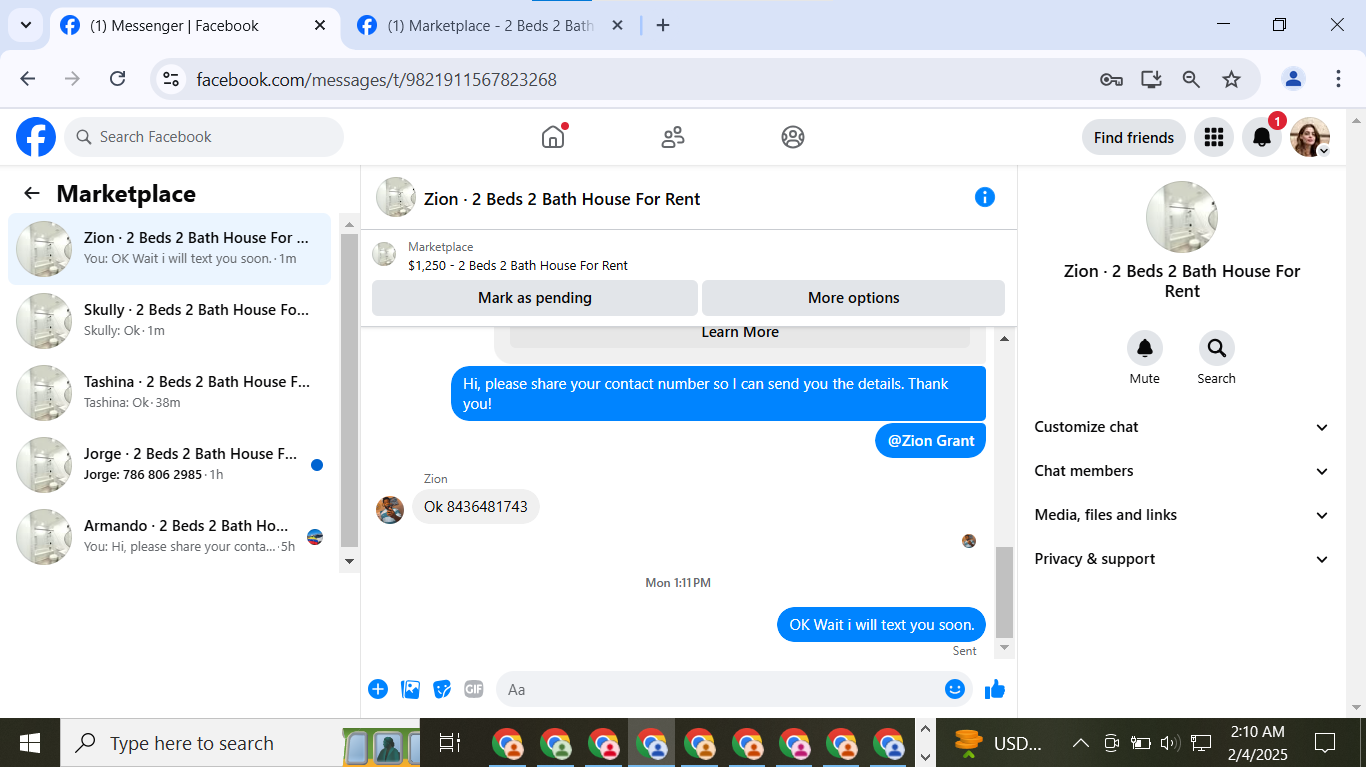Click the "OK Wait i will text you soon." message
The width and height of the screenshot is (1366, 767).
[x=881, y=625]
